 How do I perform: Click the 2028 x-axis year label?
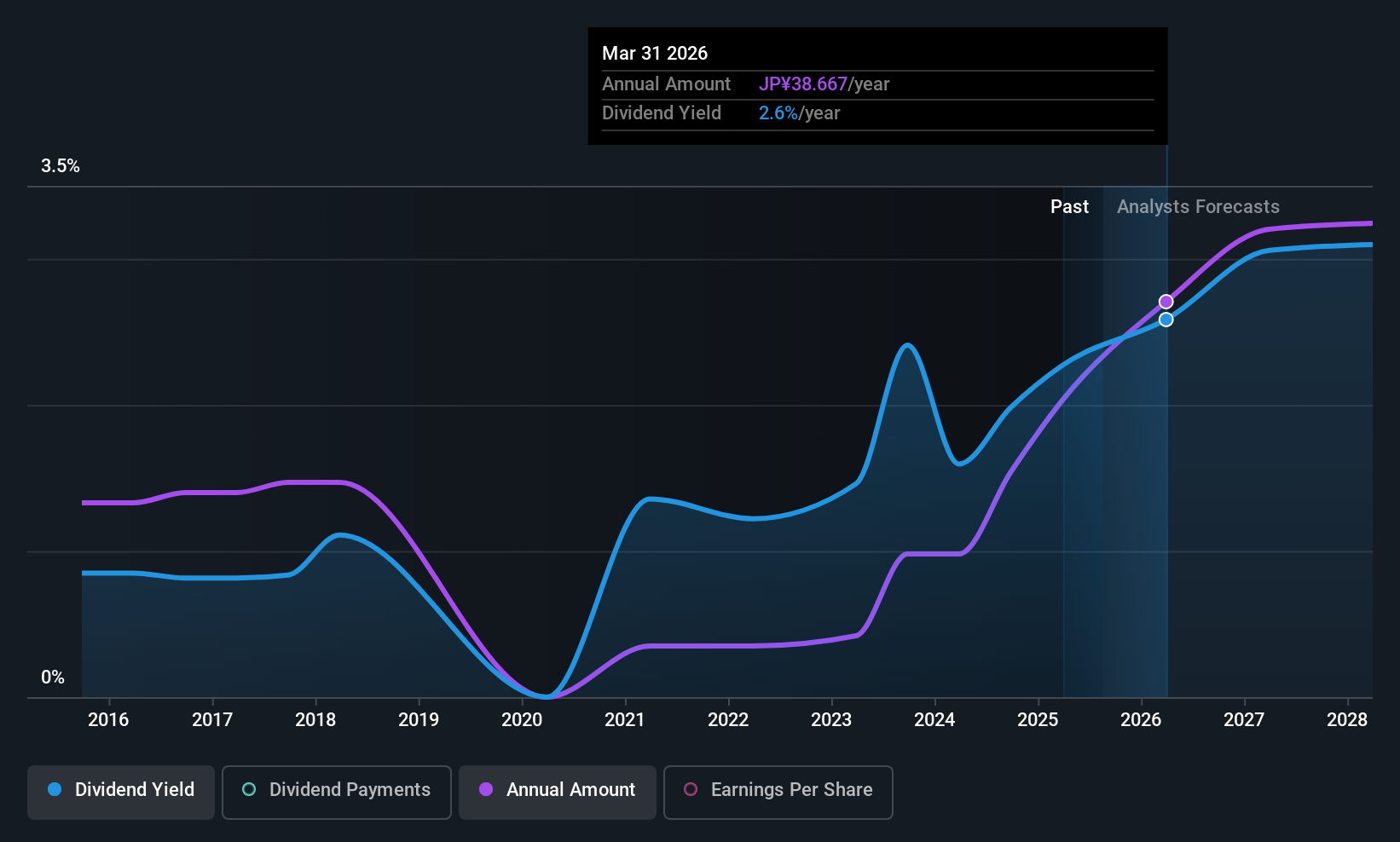(x=1347, y=720)
